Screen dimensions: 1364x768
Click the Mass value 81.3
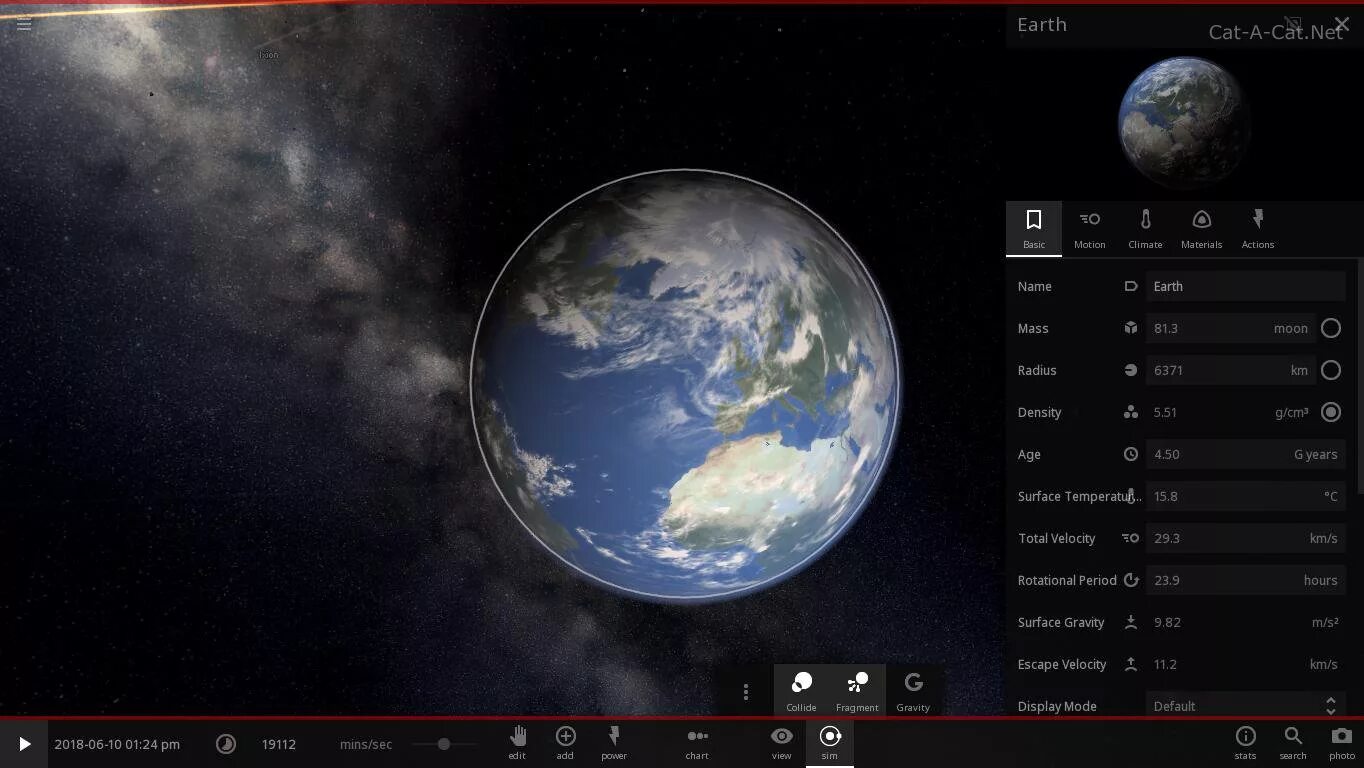click(1166, 328)
